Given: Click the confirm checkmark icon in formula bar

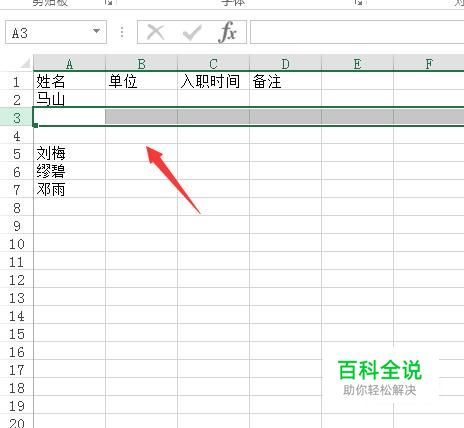Looking at the screenshot, I should [192, 32].
